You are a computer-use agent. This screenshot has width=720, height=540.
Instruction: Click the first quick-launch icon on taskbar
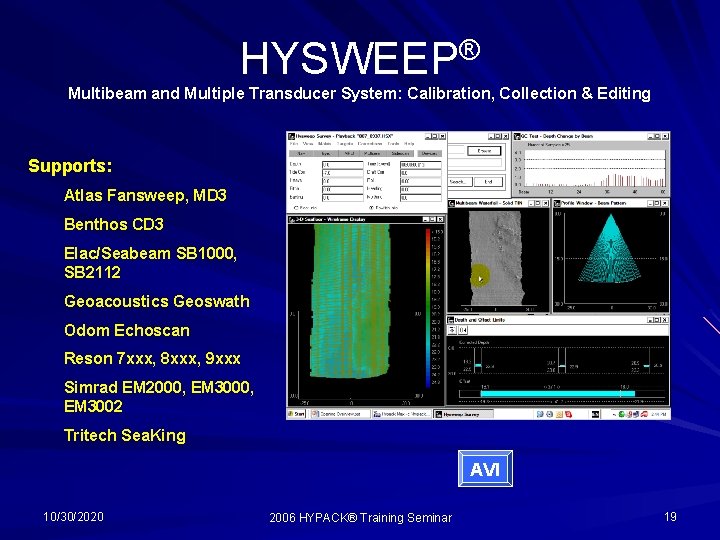click(540, 414)
